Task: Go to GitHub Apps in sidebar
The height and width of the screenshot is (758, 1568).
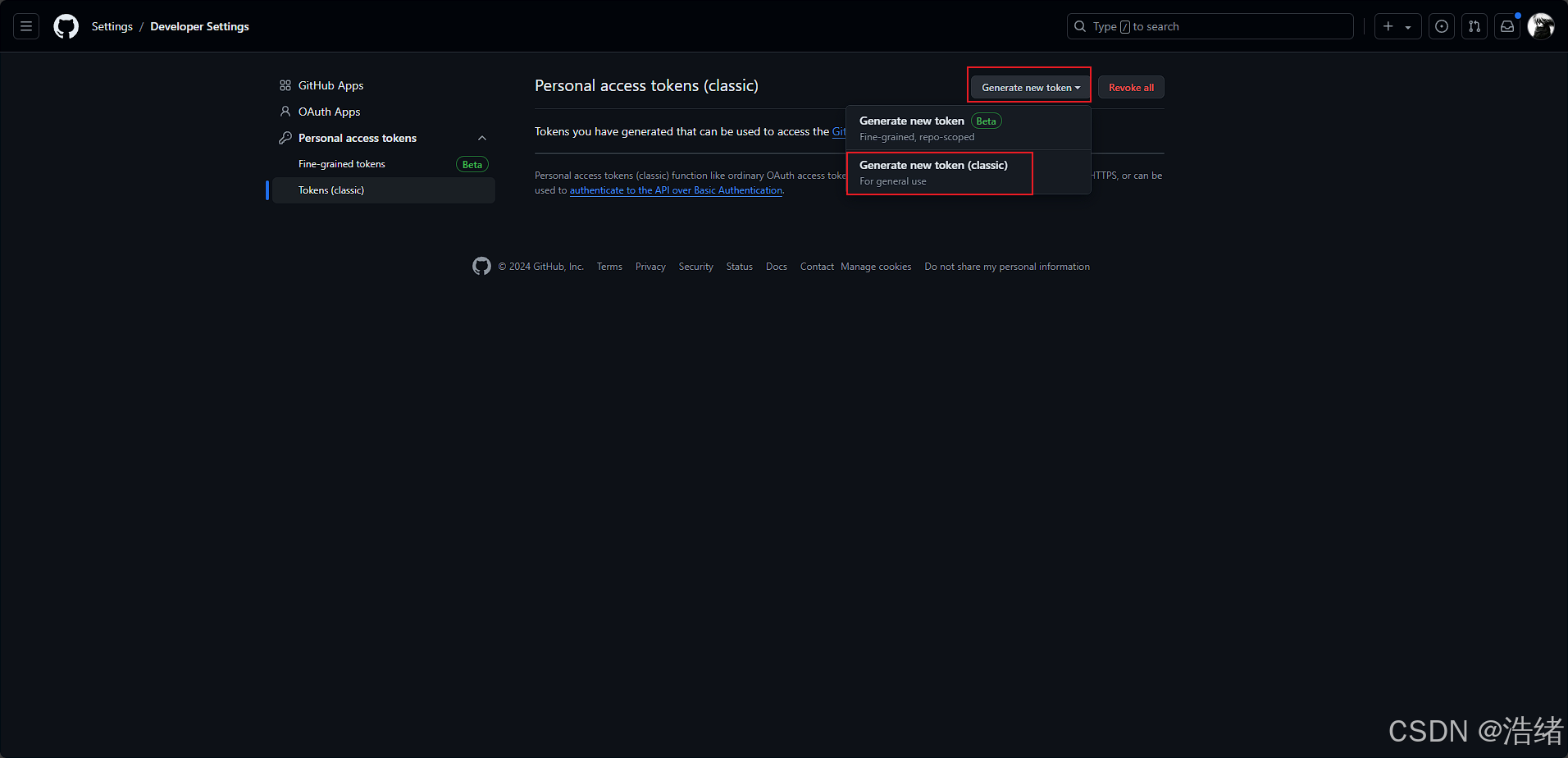Action: [x=330, y=85]
